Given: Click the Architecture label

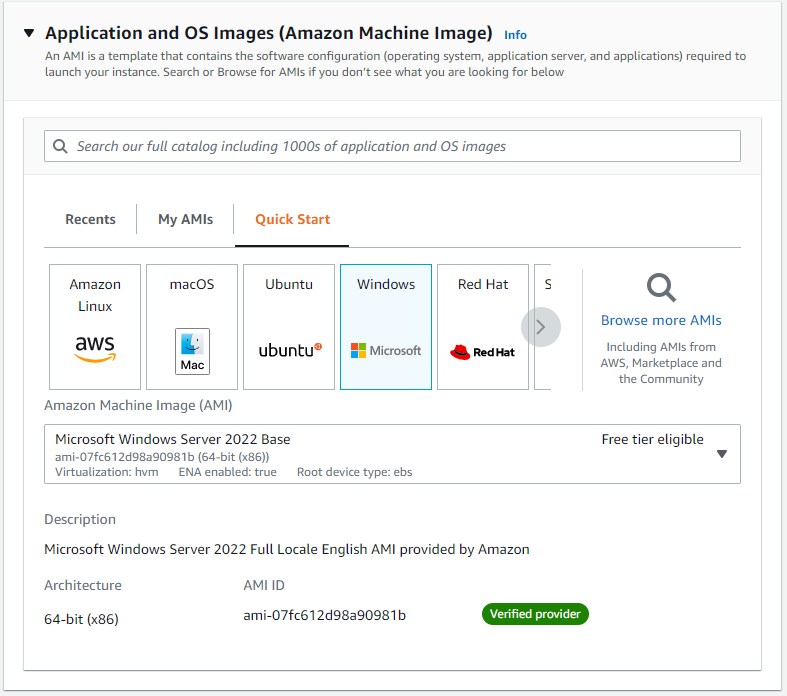Looking at the screenshot, I should 83,585.
